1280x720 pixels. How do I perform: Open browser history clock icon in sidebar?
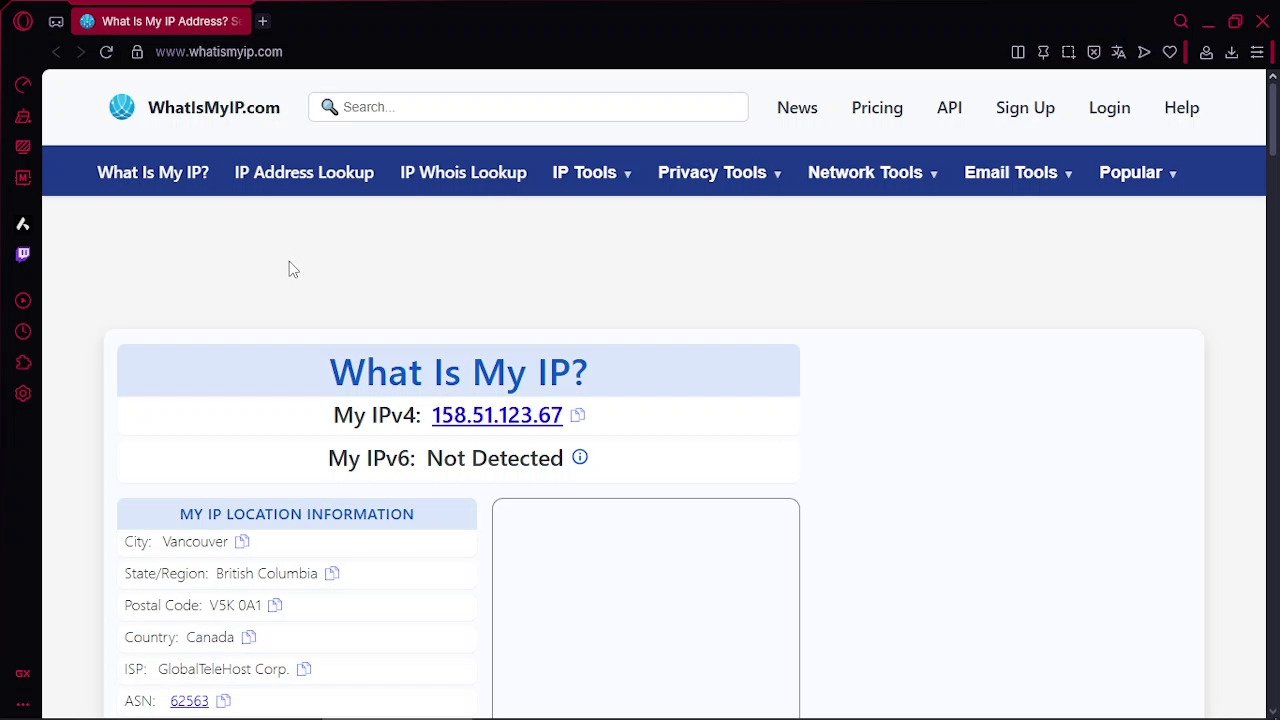click(23, 332)
